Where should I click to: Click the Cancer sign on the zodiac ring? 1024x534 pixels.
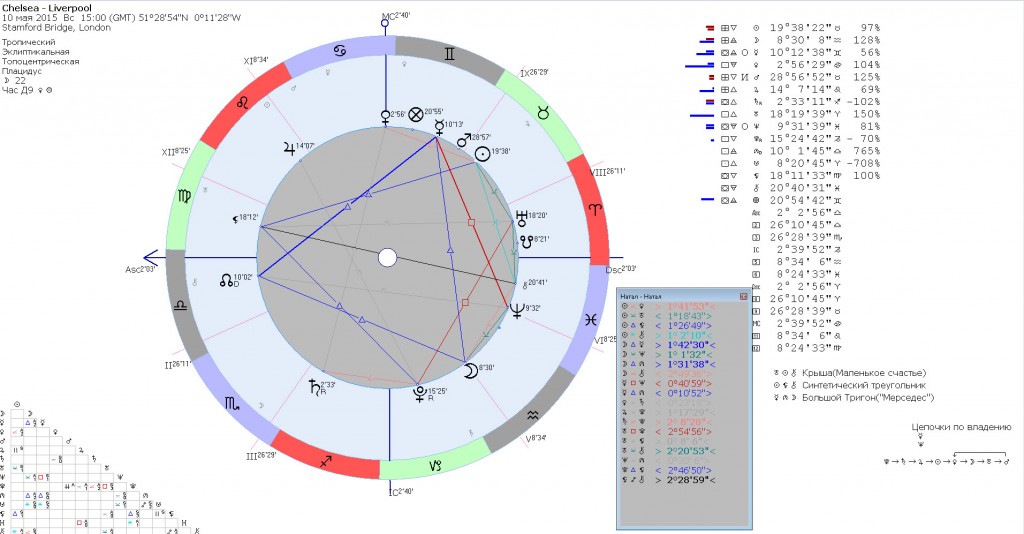pos(340,50)
